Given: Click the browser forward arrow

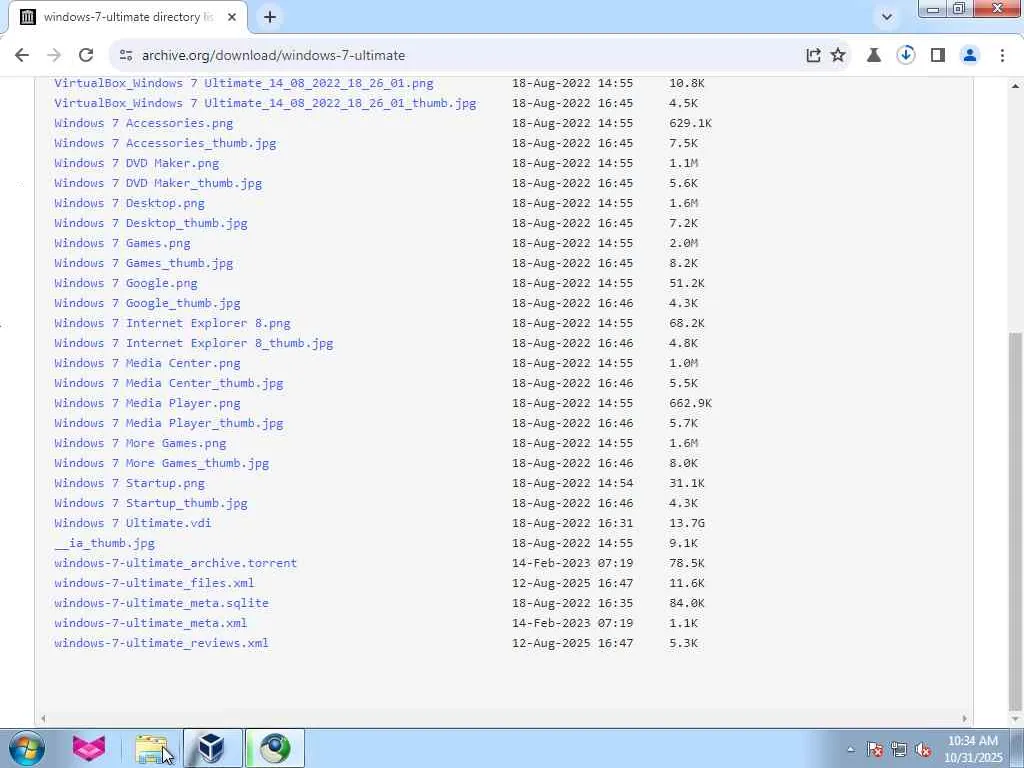Looking at the screenshot, I should (x=54, y=56).
